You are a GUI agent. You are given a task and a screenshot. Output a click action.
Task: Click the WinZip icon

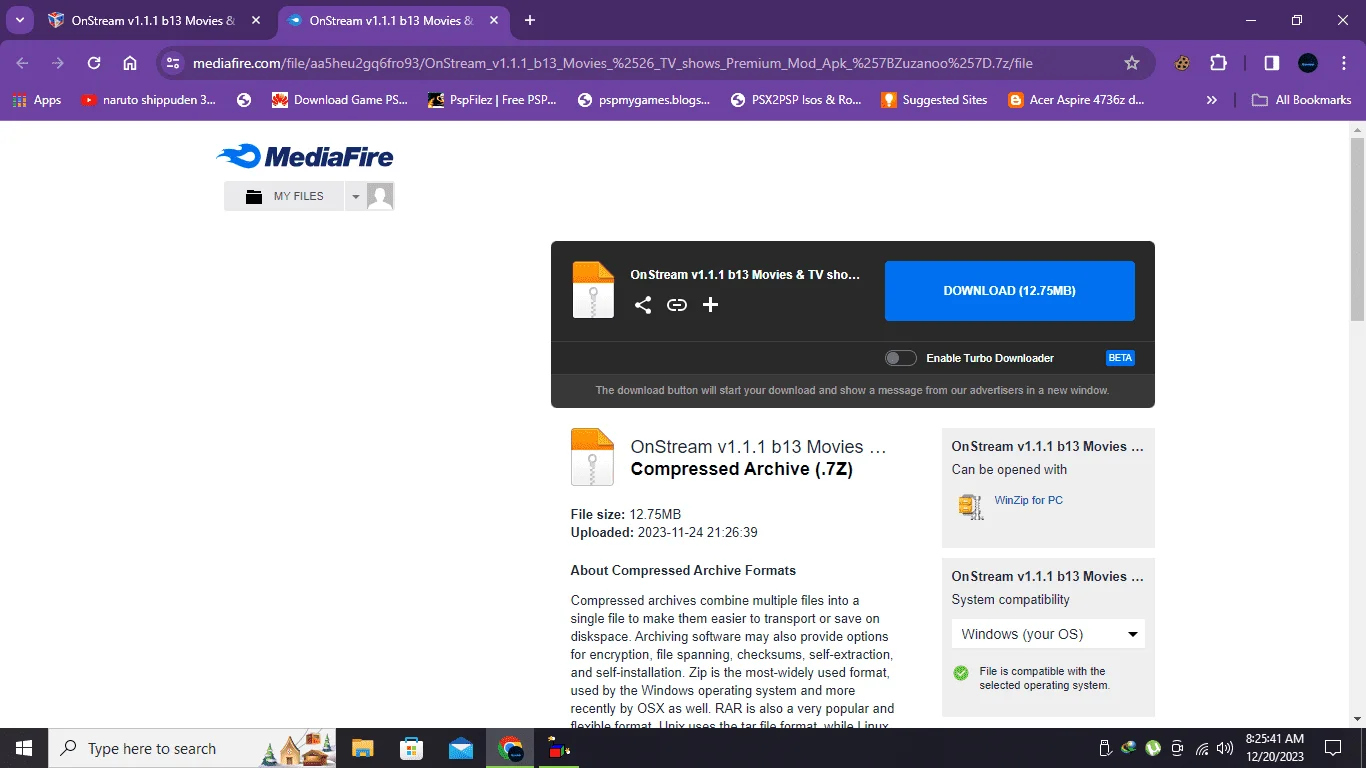[970, 506]
